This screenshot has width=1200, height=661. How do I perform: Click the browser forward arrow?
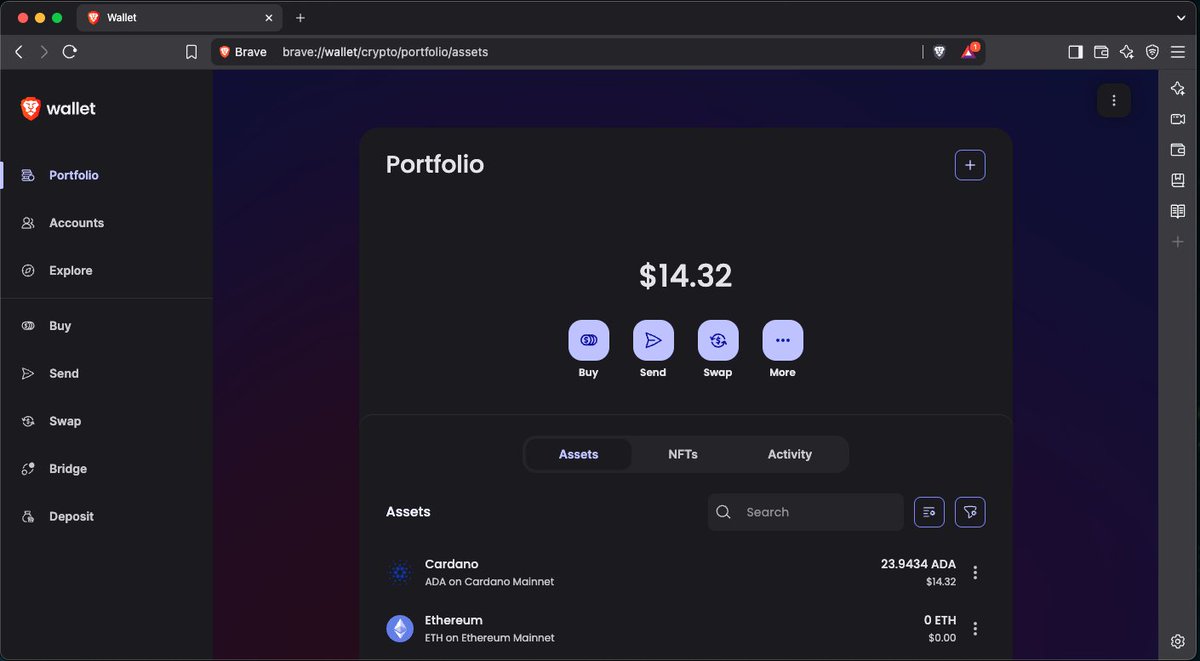tap(44, 52)
